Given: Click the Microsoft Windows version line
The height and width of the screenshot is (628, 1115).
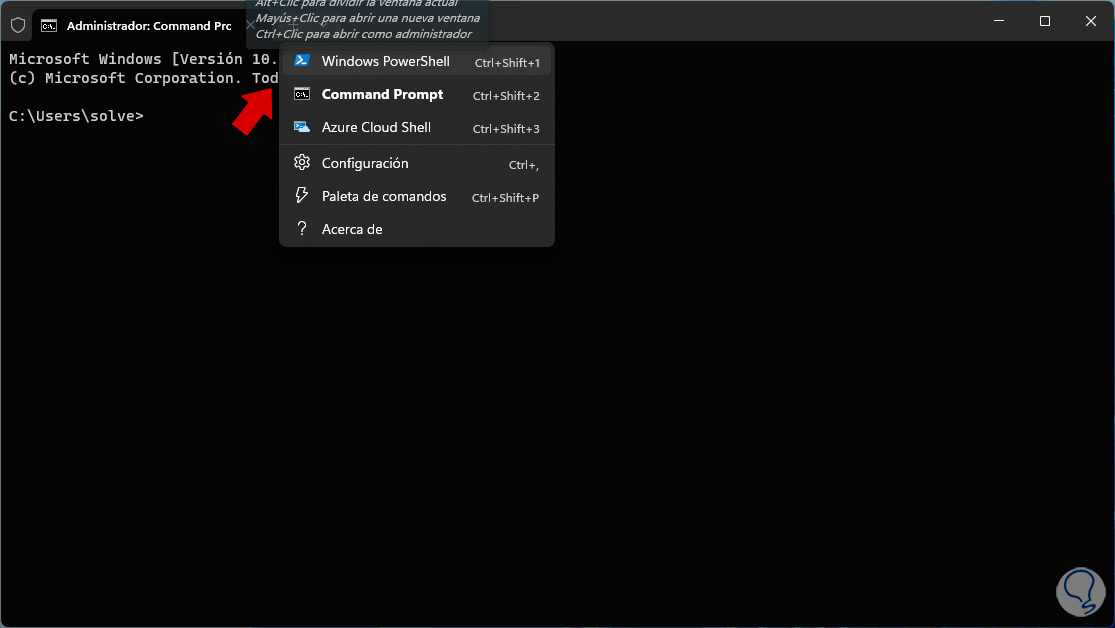Looking at the screenshot, I should (143, 59).
